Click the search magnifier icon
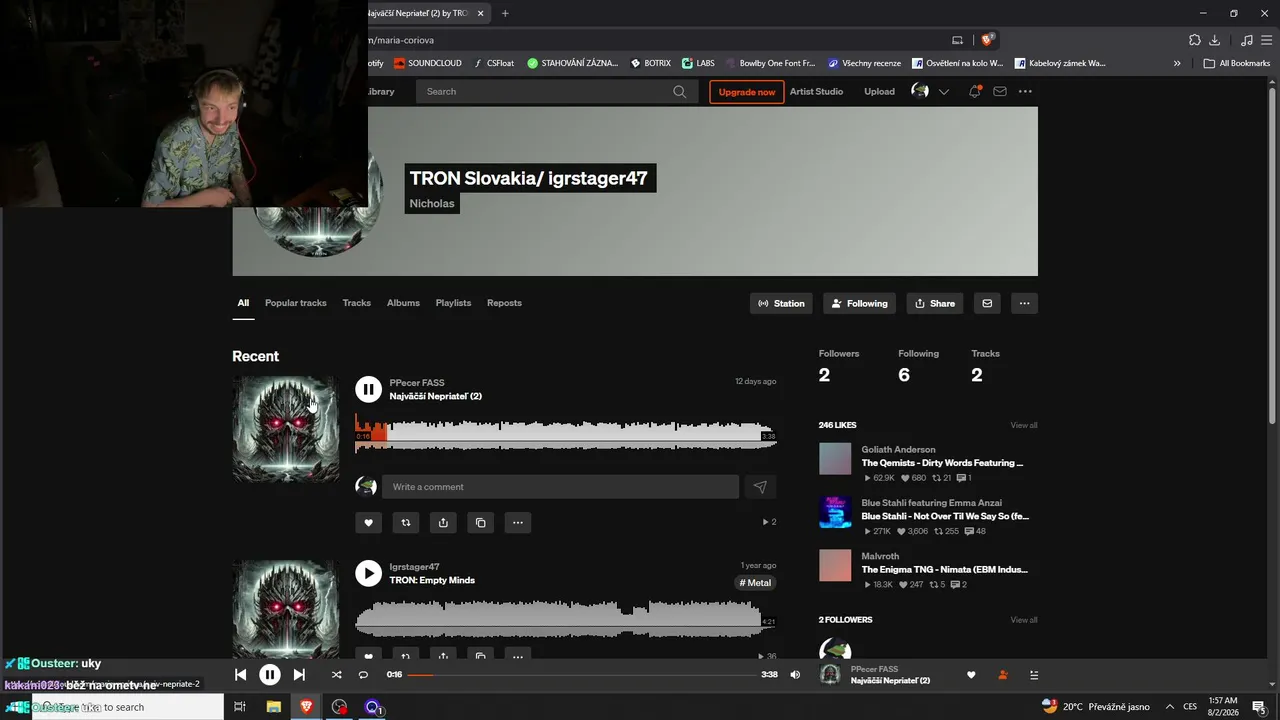This screenshot has height=720, width=1280. point(680,92)
